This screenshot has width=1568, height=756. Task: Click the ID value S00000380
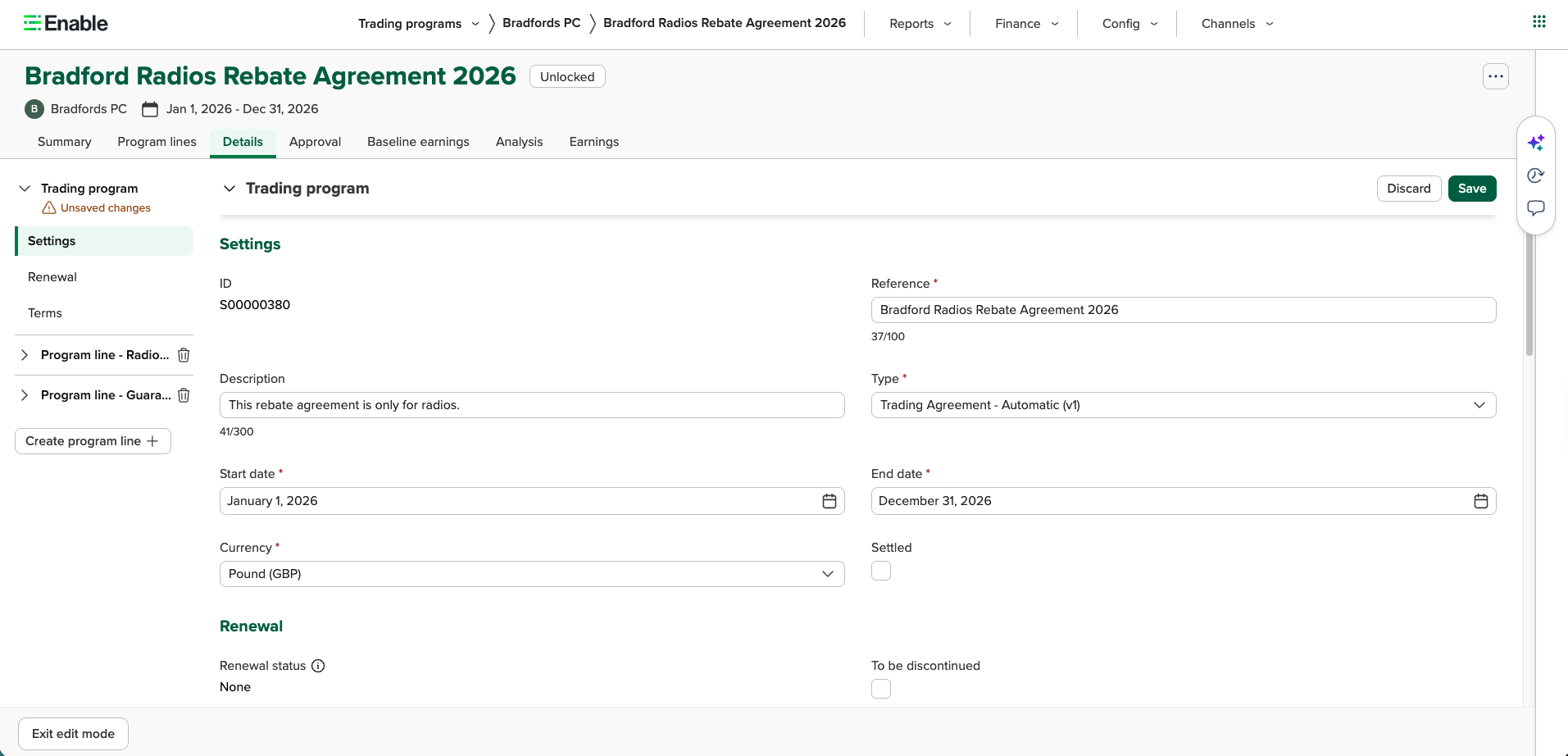pos(255,305)
